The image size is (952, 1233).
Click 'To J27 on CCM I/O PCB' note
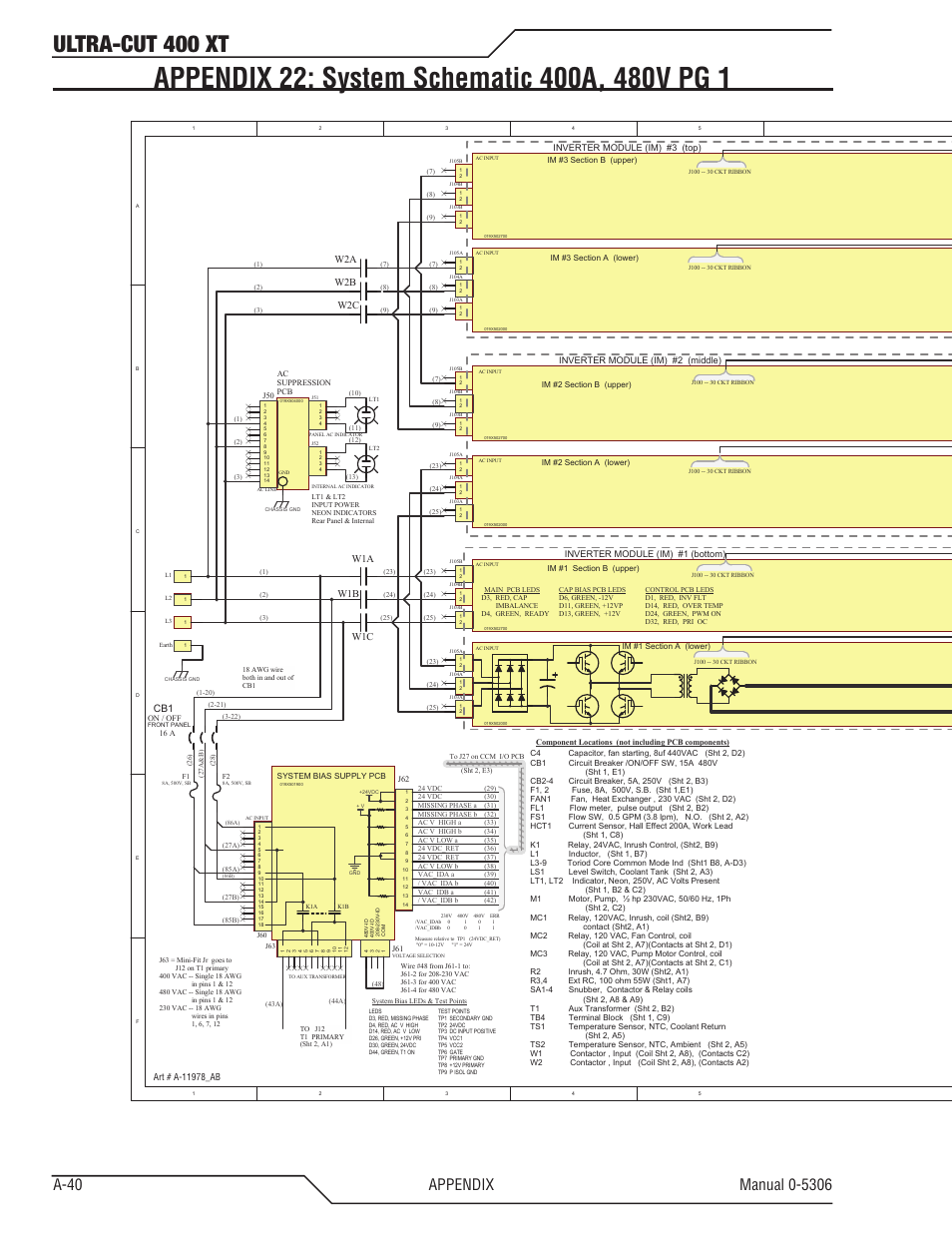point(486,757)
